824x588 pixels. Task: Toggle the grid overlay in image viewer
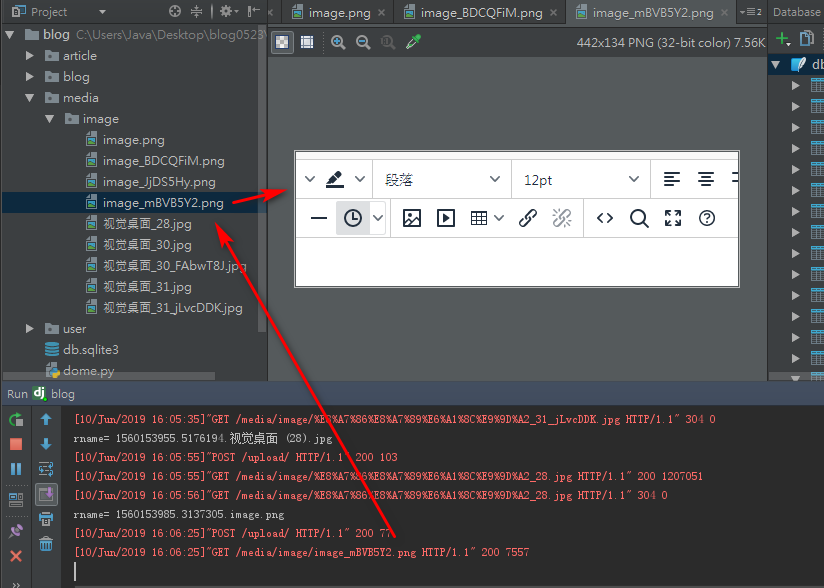coord(307,42)
